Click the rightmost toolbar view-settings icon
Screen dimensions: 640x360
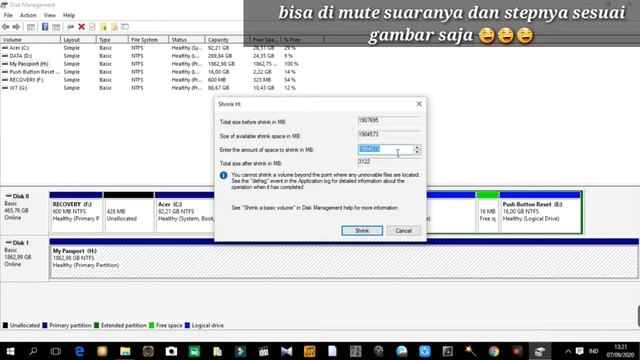125,27
